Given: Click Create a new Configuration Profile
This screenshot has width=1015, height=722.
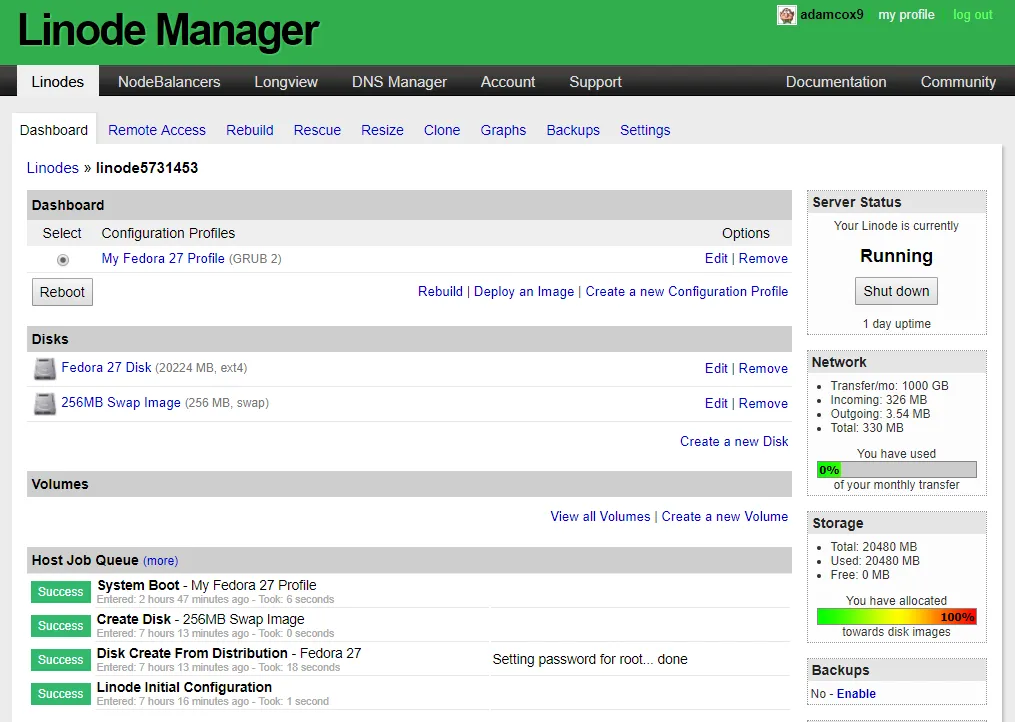Looking at the screenshot, I should point(687,291).
